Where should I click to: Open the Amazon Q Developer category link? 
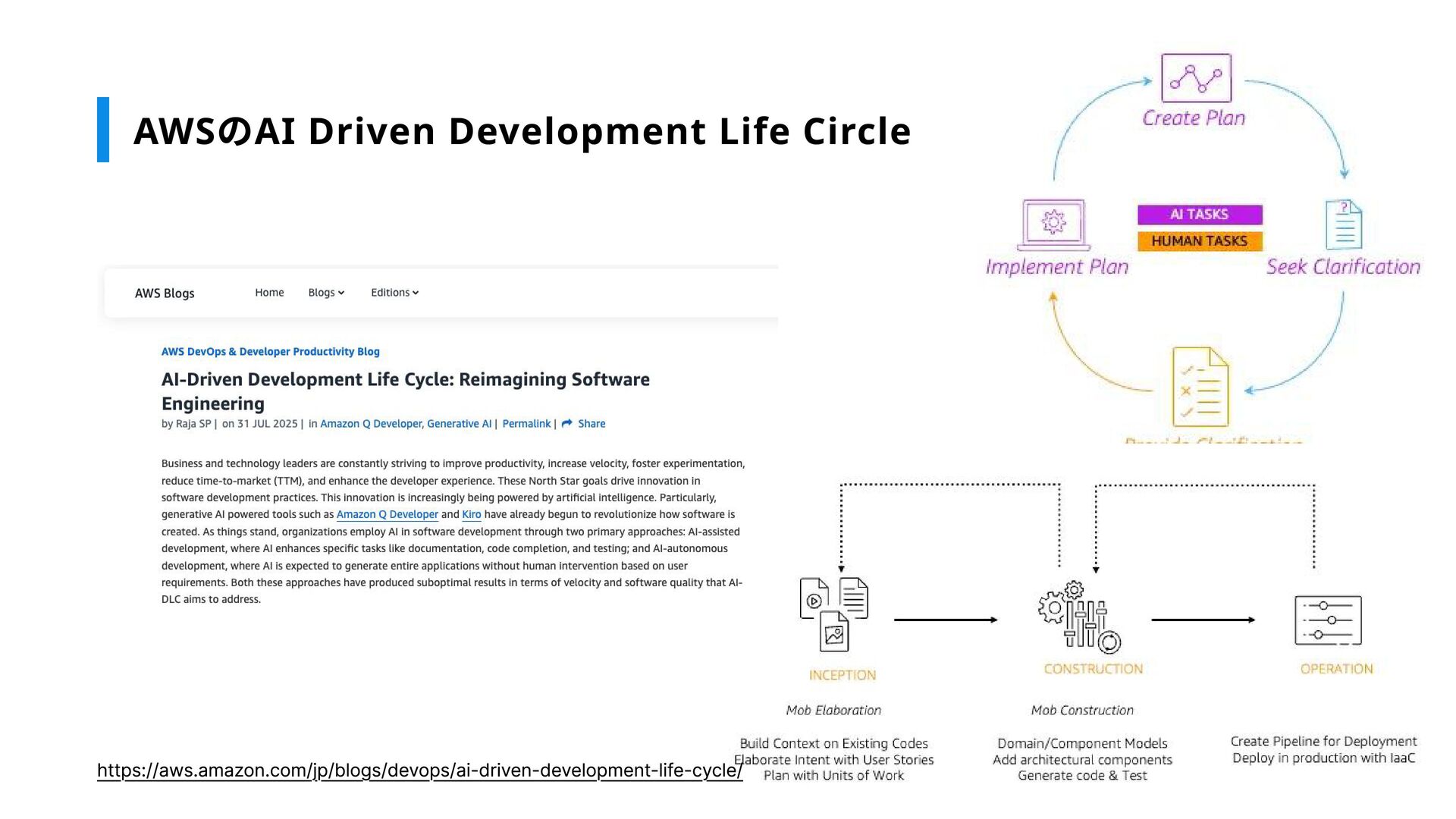(x=371, y=424)
